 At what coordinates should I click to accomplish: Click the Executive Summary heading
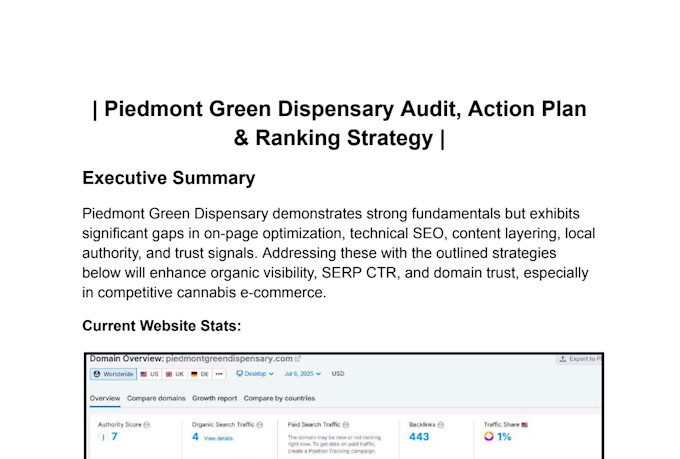[169, 178]
